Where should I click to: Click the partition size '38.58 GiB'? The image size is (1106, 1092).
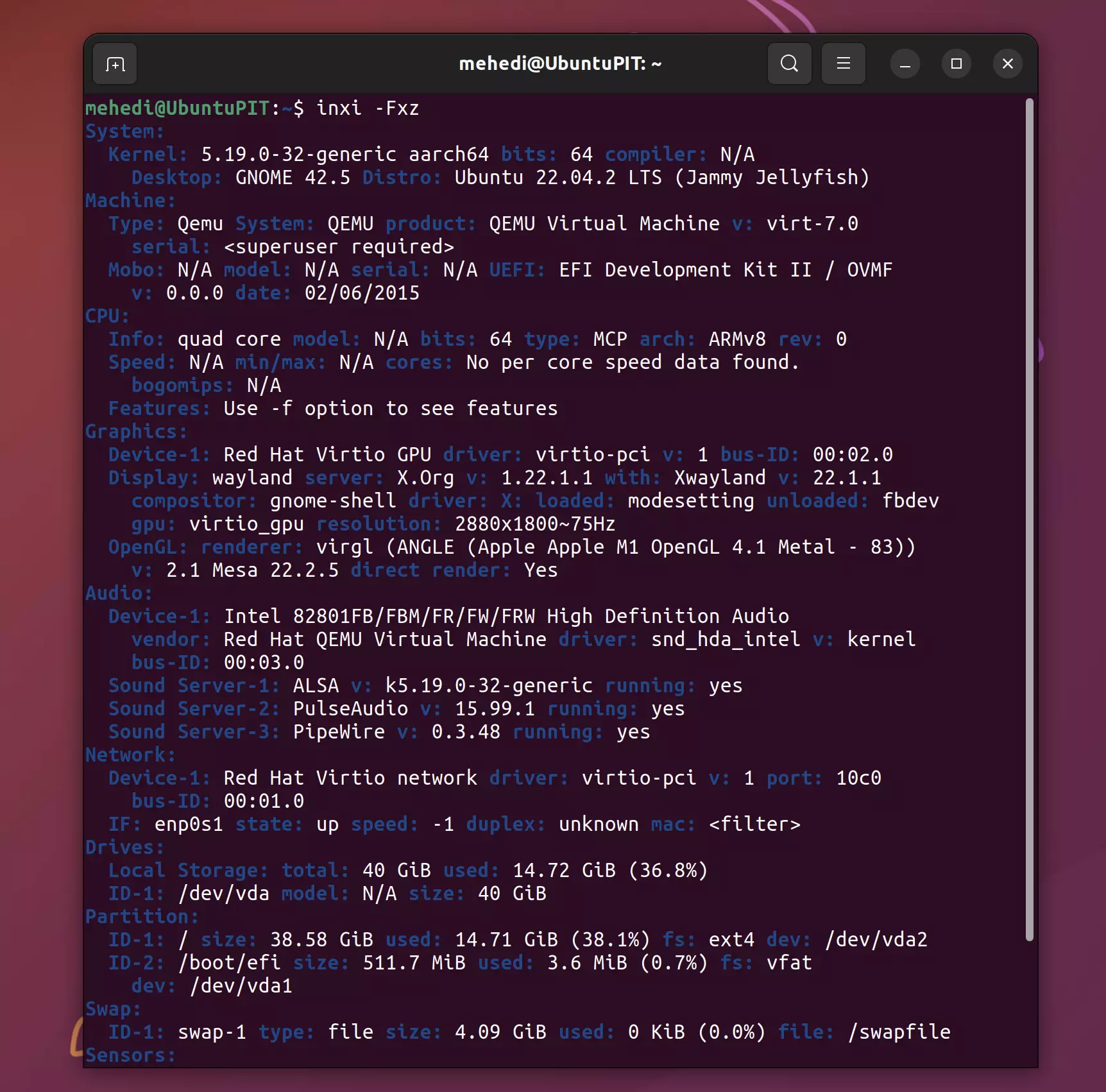pyautogui.click(x=321, y=939)
